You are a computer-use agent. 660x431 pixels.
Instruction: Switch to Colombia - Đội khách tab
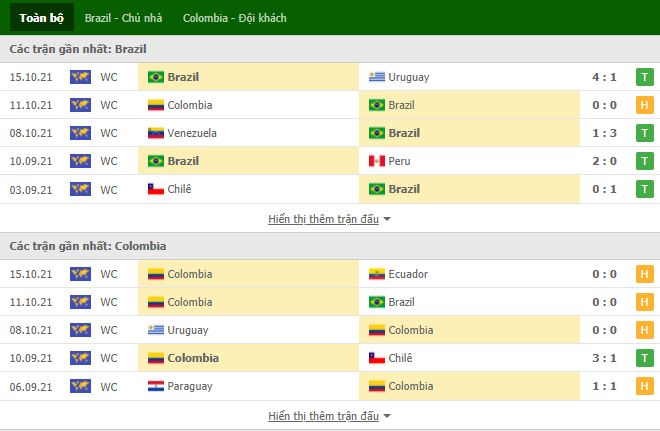(x=234, y=18)
